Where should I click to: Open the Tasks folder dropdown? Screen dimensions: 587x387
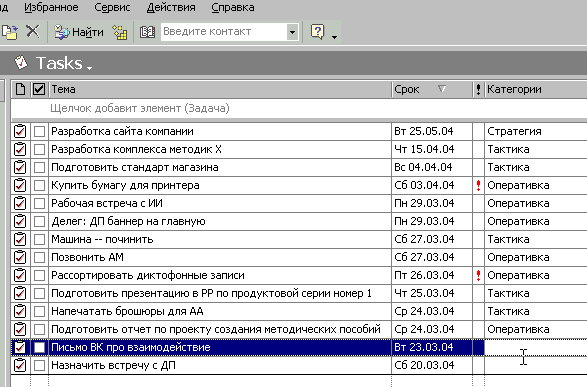point(89,68)
